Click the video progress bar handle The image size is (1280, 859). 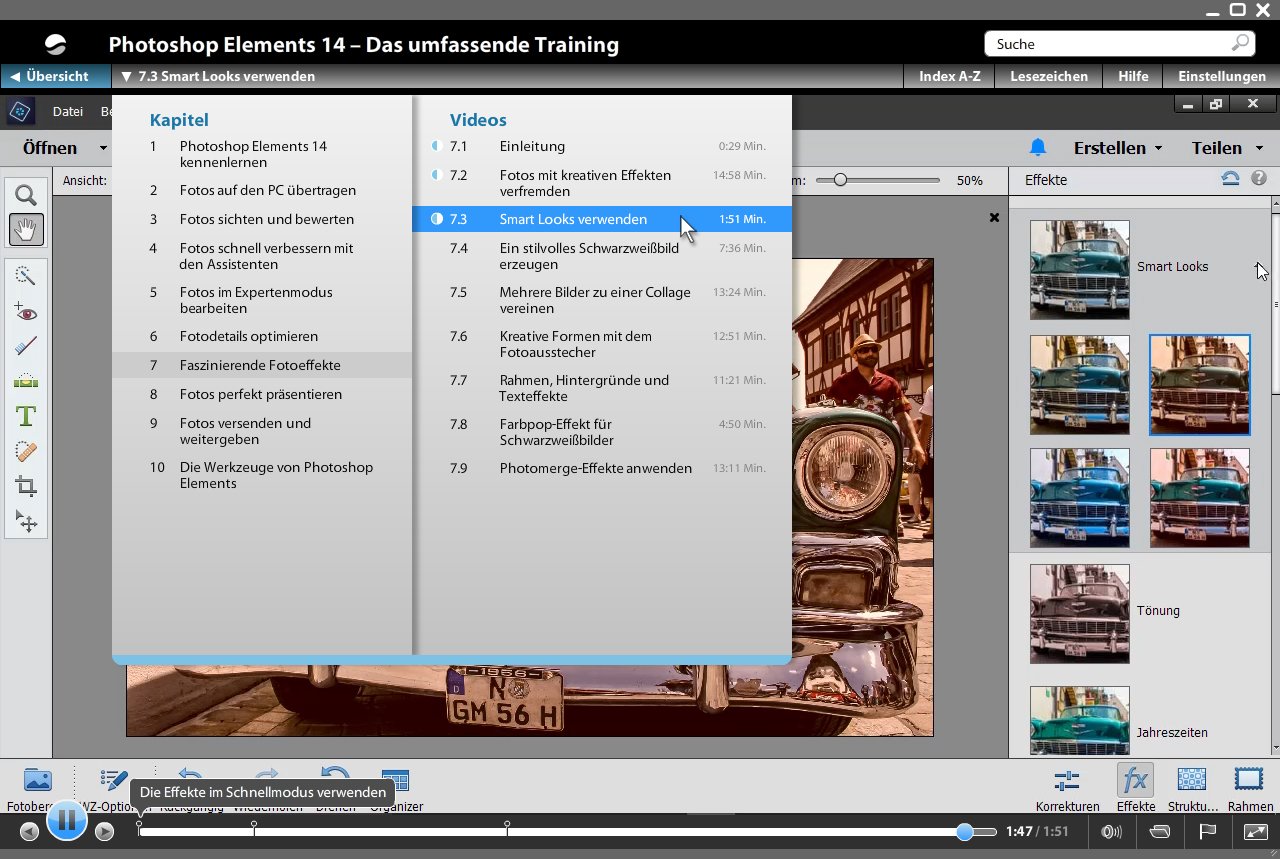point(964,831)
